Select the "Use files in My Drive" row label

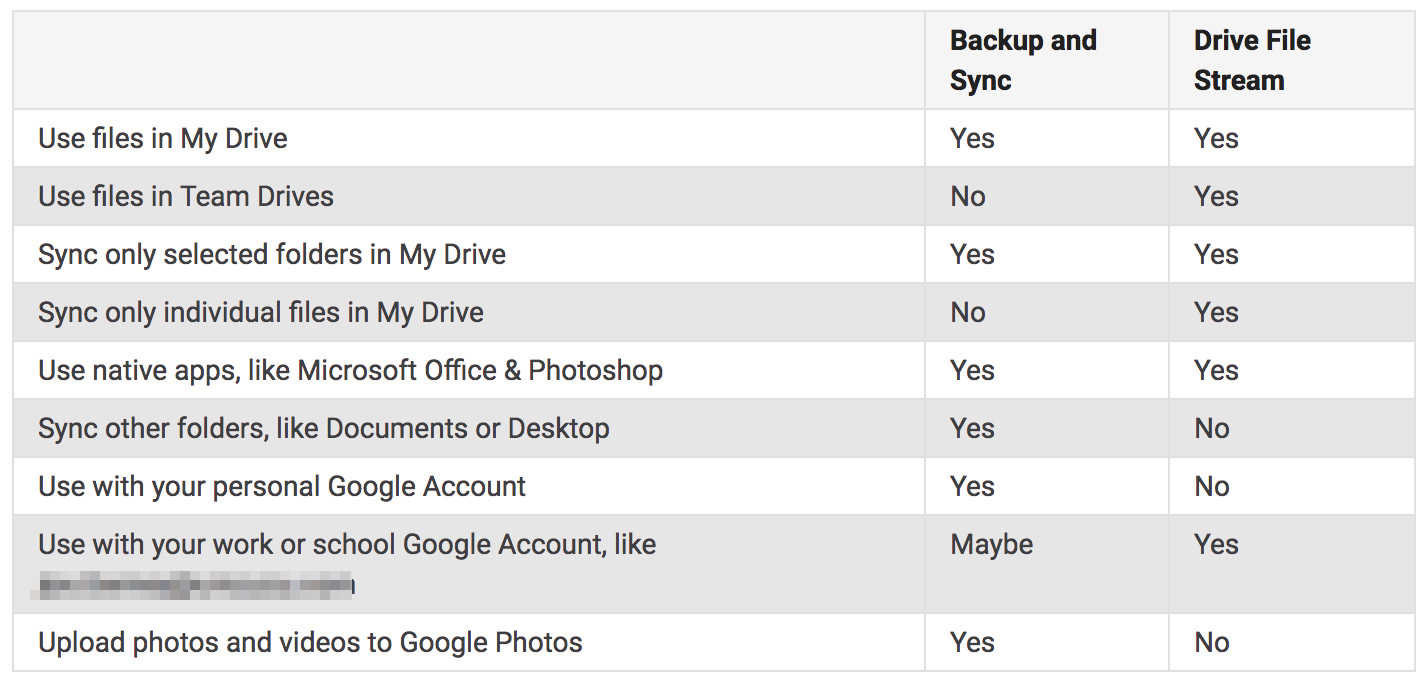pos(163,138)
